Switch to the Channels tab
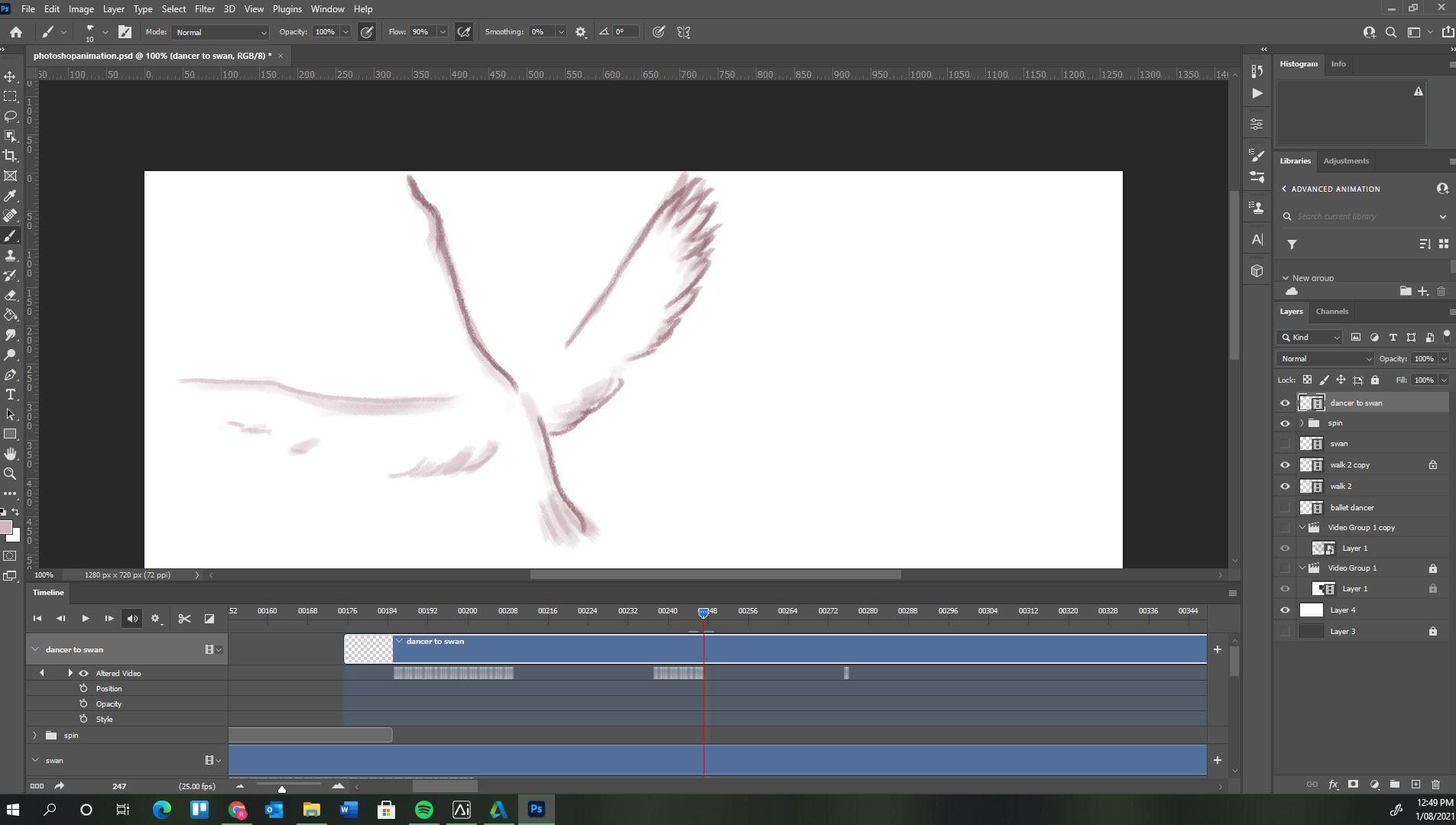Image resolution: width=1456 pixels, height=825 pixels. [x=1331, y=312]
